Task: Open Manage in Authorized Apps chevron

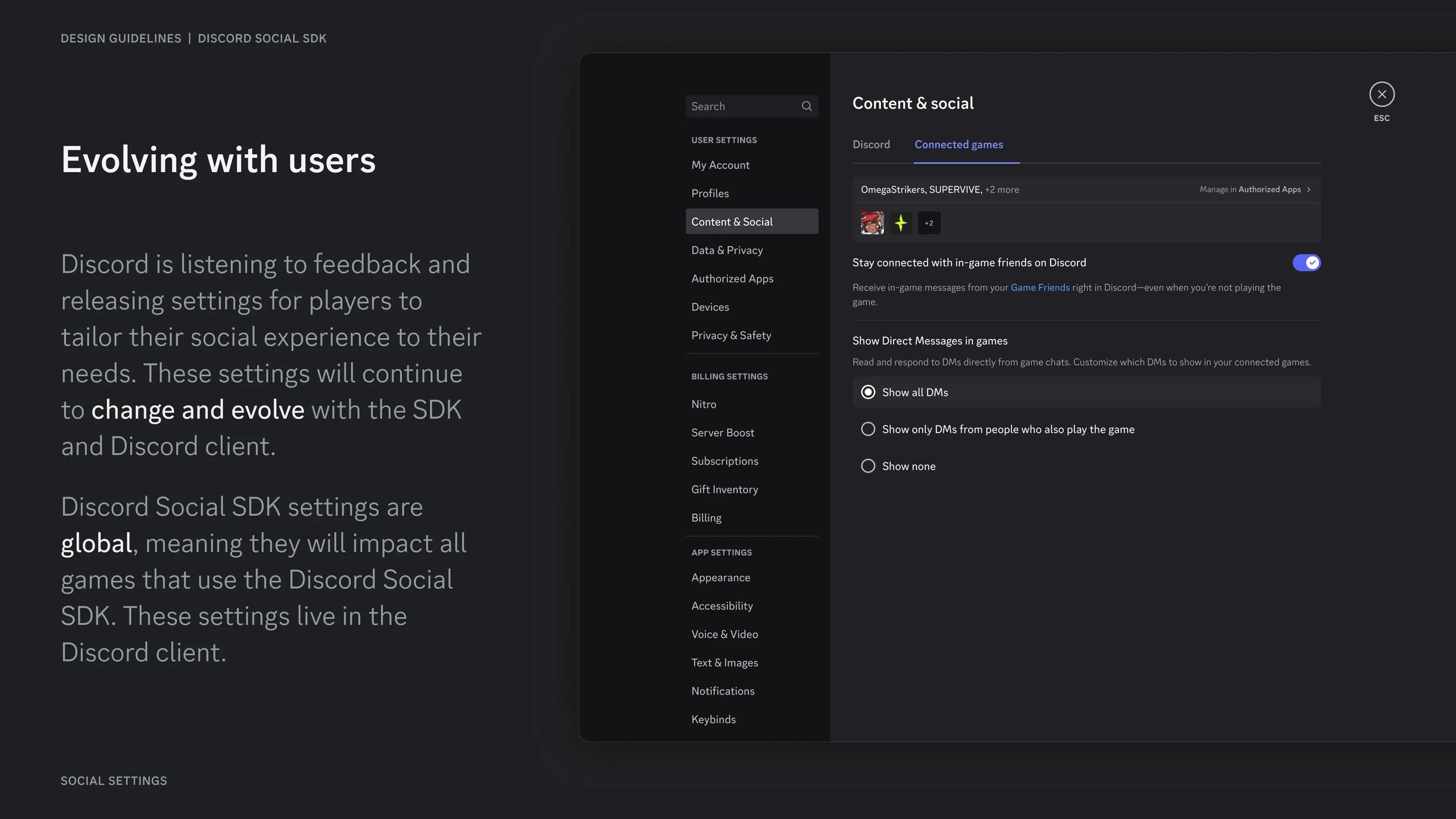Action: [1308, 189]
